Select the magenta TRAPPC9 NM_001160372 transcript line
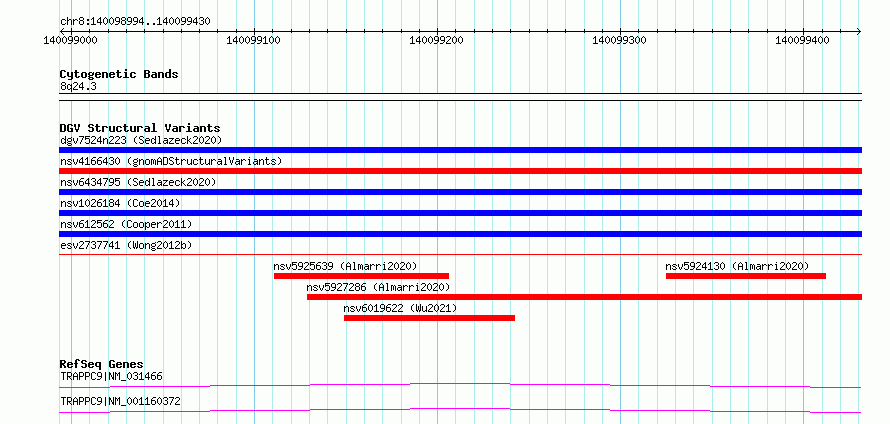Image resolution: width=890 pixels, height=424 pixels. [x=460, y=411]
